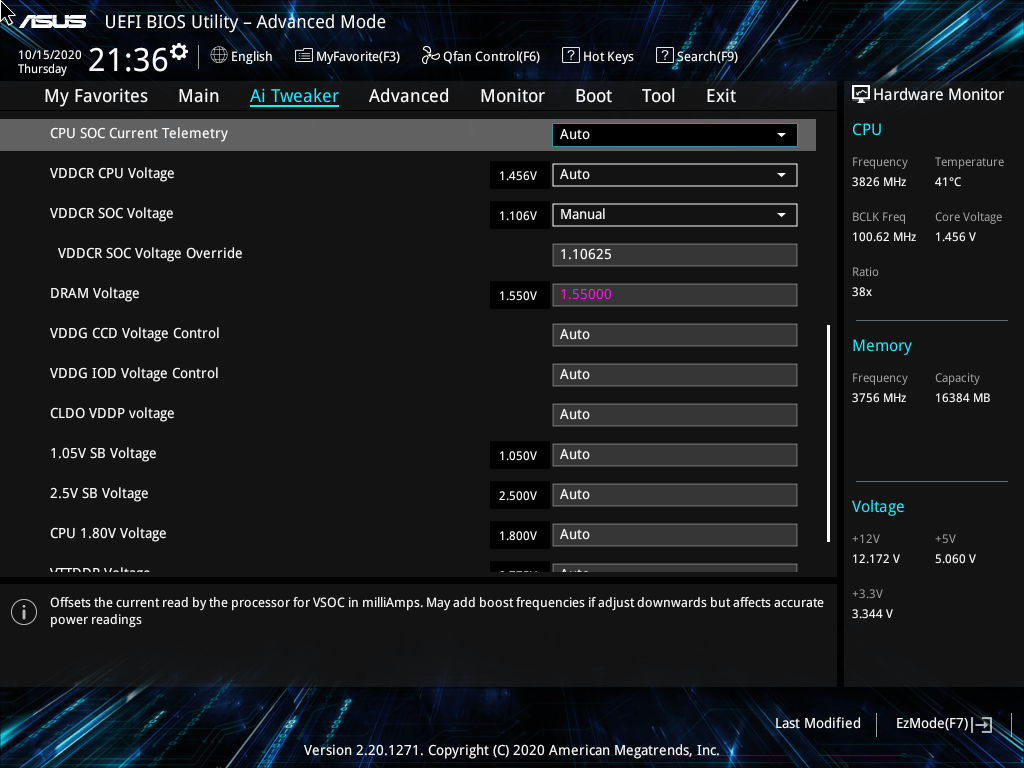Select the CPU 1.80V Voltage label
Image resolution: width=1024 pixels, height=768 pixels.
tap(108, 534)
